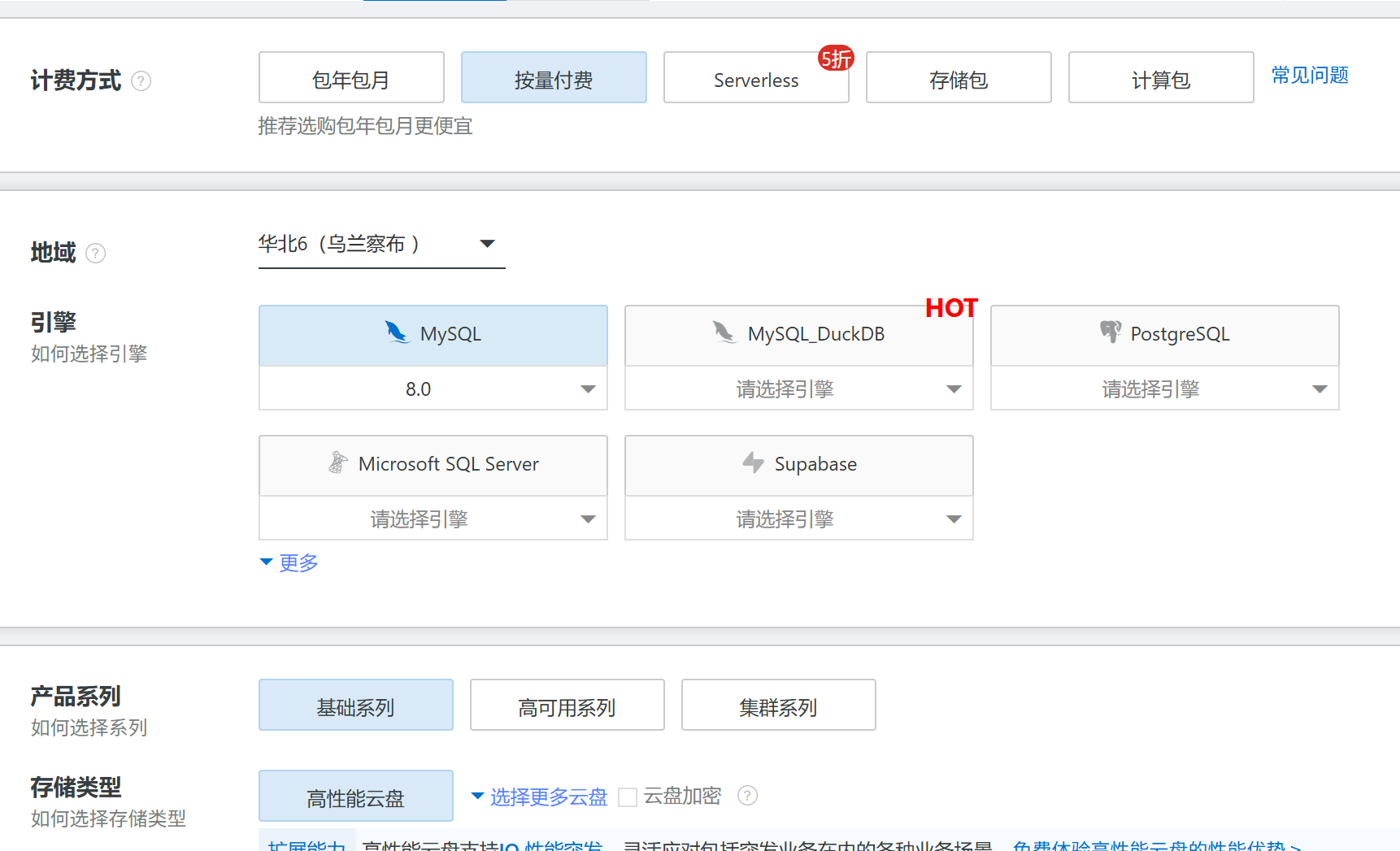Choose 存储包 billing option
Screen dimensions: 1400x851
point(959,78)
